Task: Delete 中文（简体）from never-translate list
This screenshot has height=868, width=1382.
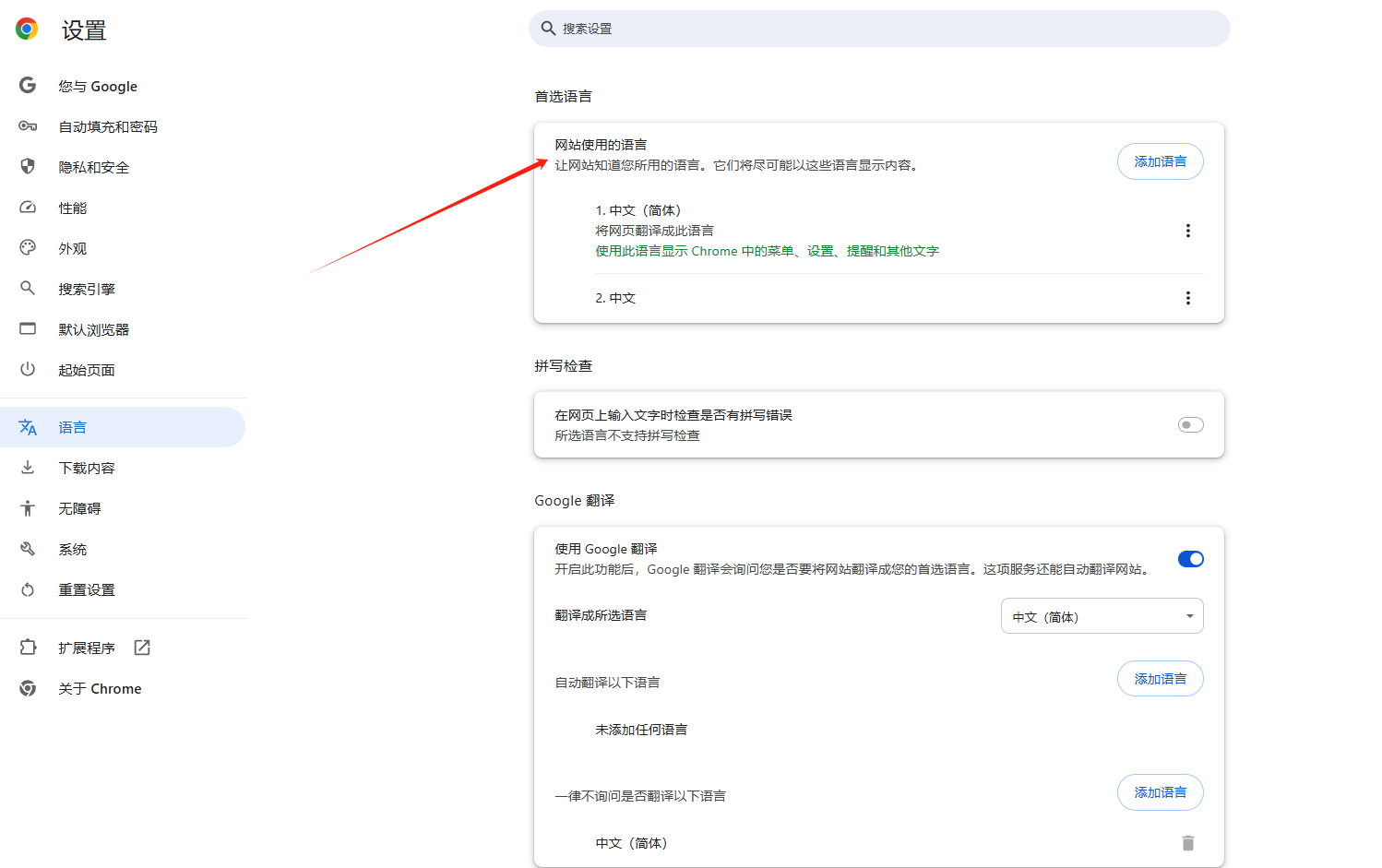Action: [x=1188, y=843]
